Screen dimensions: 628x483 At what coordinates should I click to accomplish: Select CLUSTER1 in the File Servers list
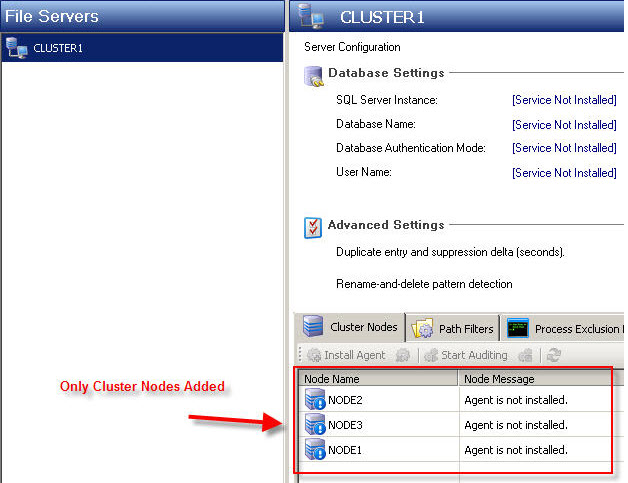[142, 48]
